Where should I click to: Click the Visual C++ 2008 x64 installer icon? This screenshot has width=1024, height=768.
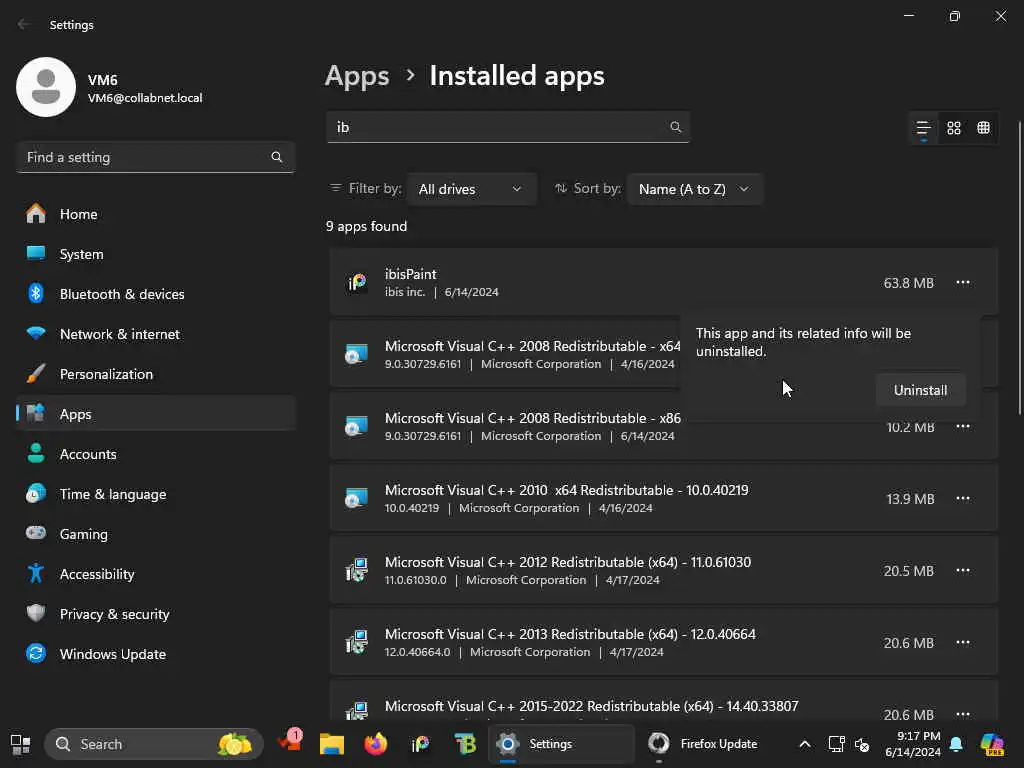357,355
